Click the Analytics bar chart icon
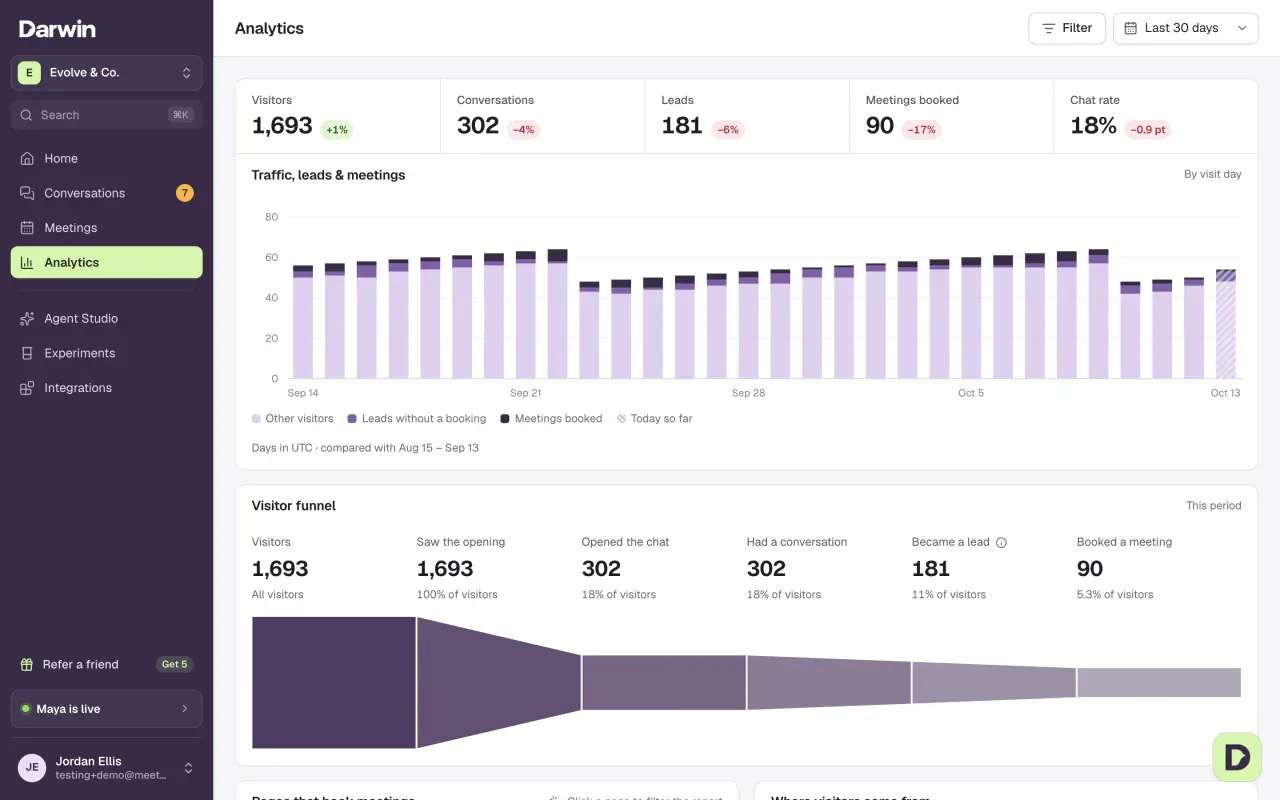 tap(27, 262)
